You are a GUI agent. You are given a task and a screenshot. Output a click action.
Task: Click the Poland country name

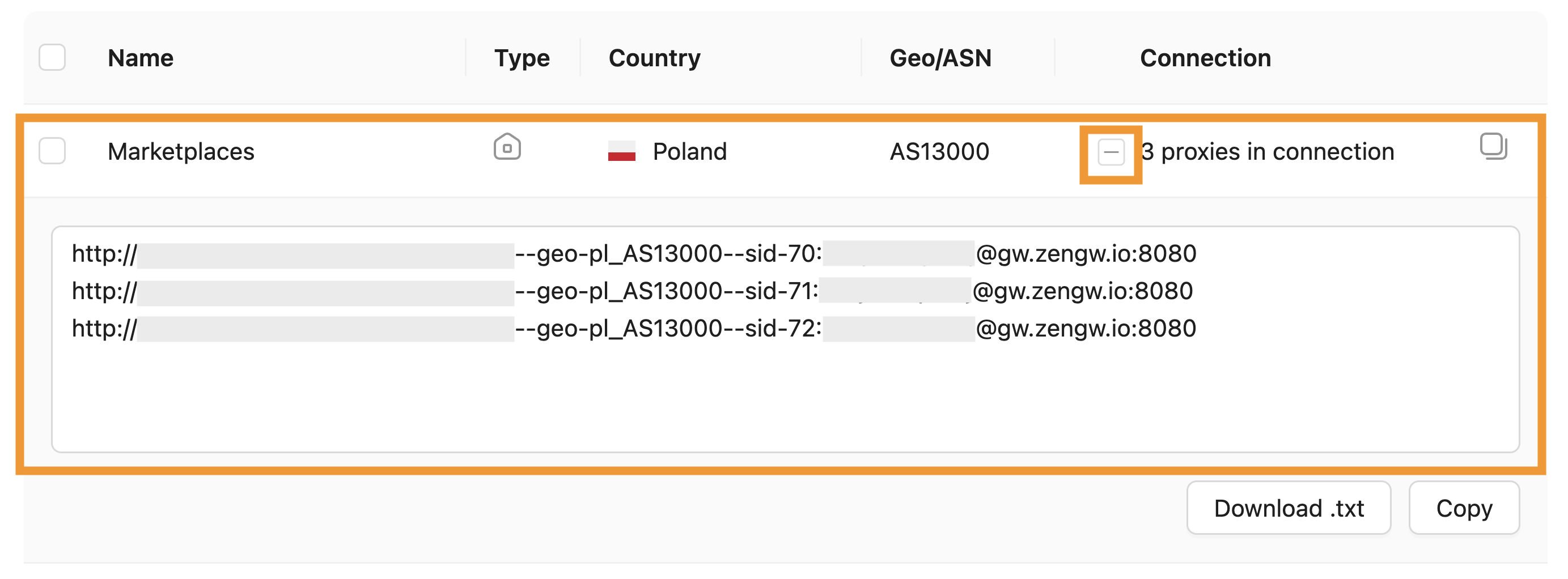click(x=689, y=151)
